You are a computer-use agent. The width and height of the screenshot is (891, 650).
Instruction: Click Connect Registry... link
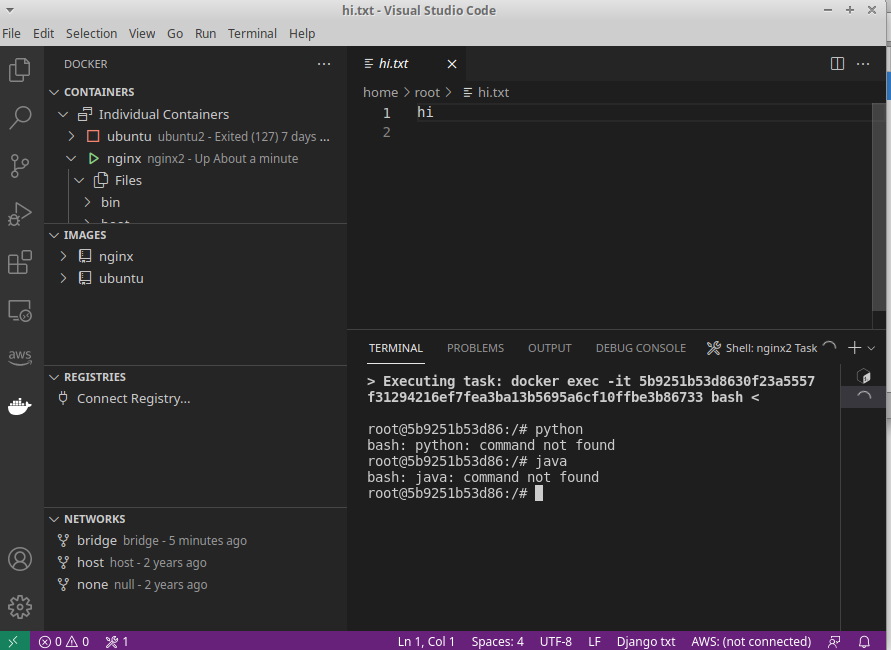134,399
